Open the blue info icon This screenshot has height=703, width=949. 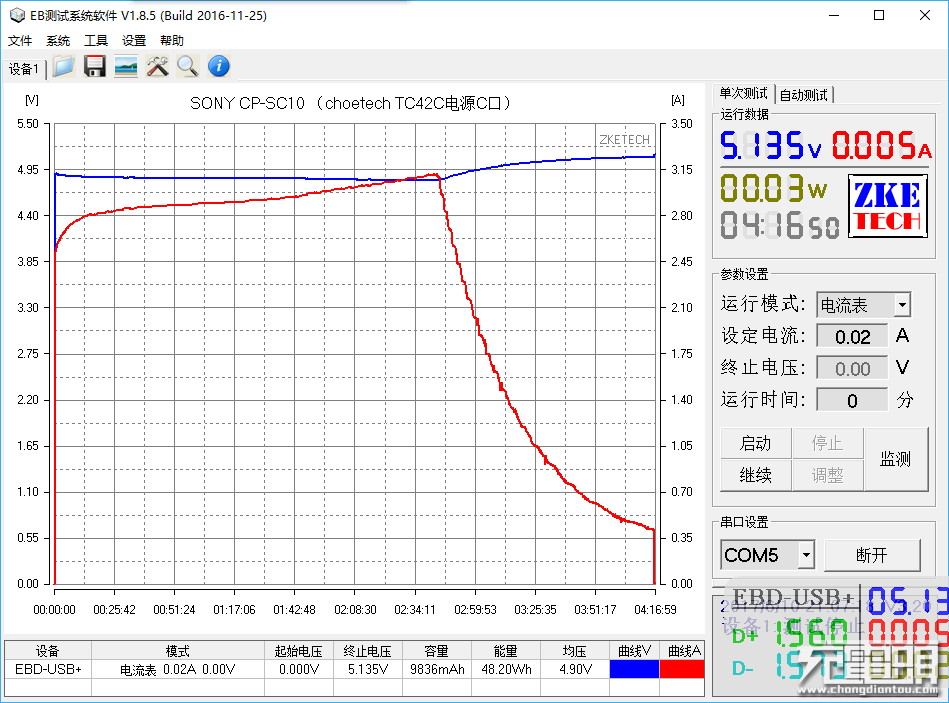(219, 67)
